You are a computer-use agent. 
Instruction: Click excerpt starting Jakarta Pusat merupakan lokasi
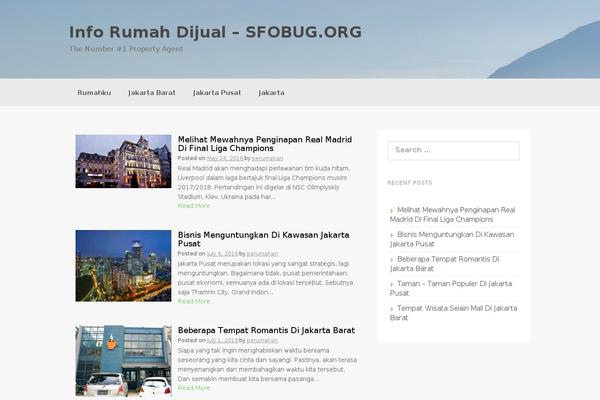pos(265,278)
